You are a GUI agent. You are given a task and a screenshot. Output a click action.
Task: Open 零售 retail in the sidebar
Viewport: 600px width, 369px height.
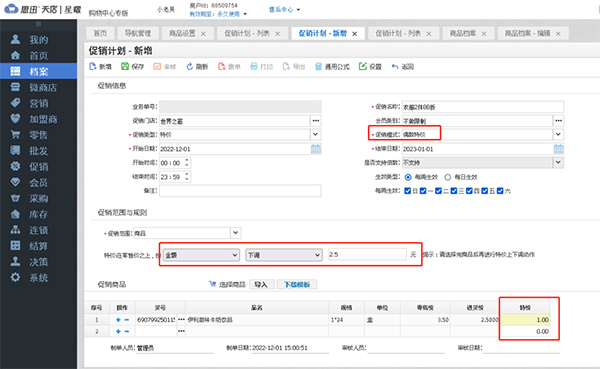pos(38,135)
